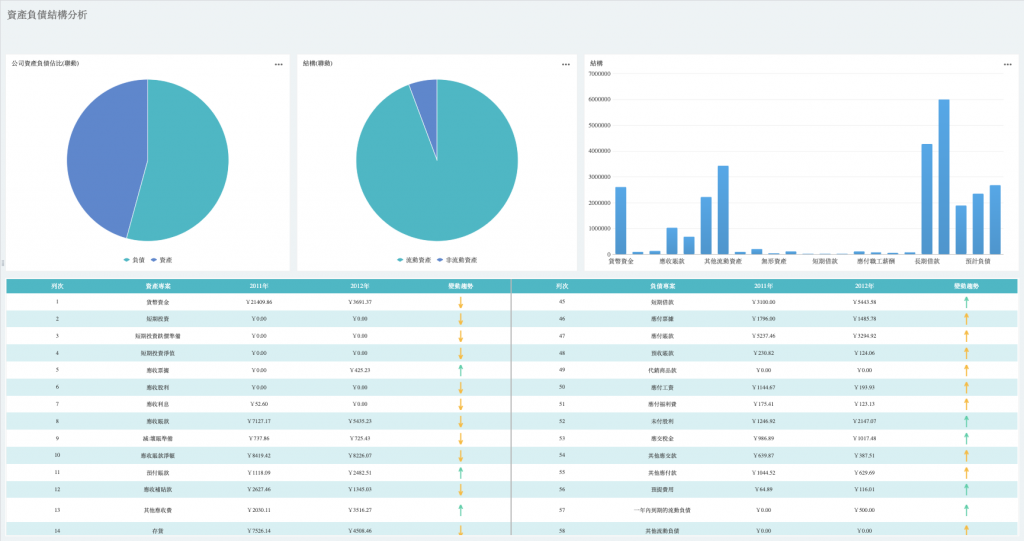Click the ¥5237.46 cell
This screenshot has height=541, width=1024.
[x=763, y=336]
